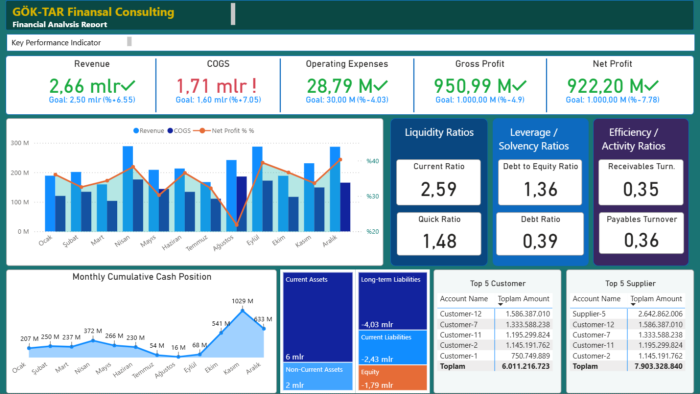Click COGS goal text 1,60 mlr
The height and width of the screenshot is (394, 700).
pos(218,100)
